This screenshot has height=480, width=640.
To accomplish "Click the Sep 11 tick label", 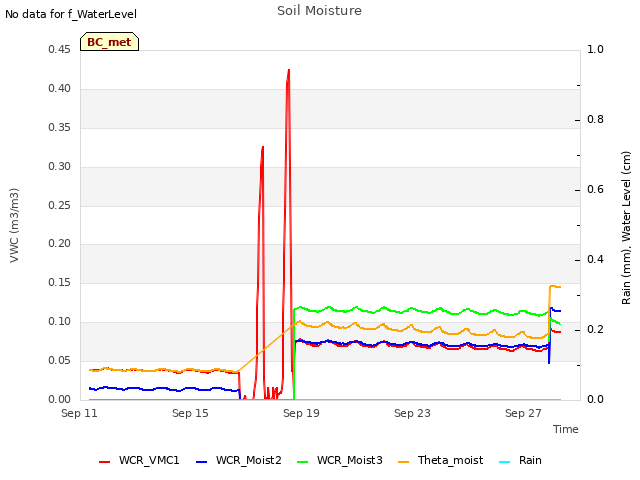I will 79,413.
